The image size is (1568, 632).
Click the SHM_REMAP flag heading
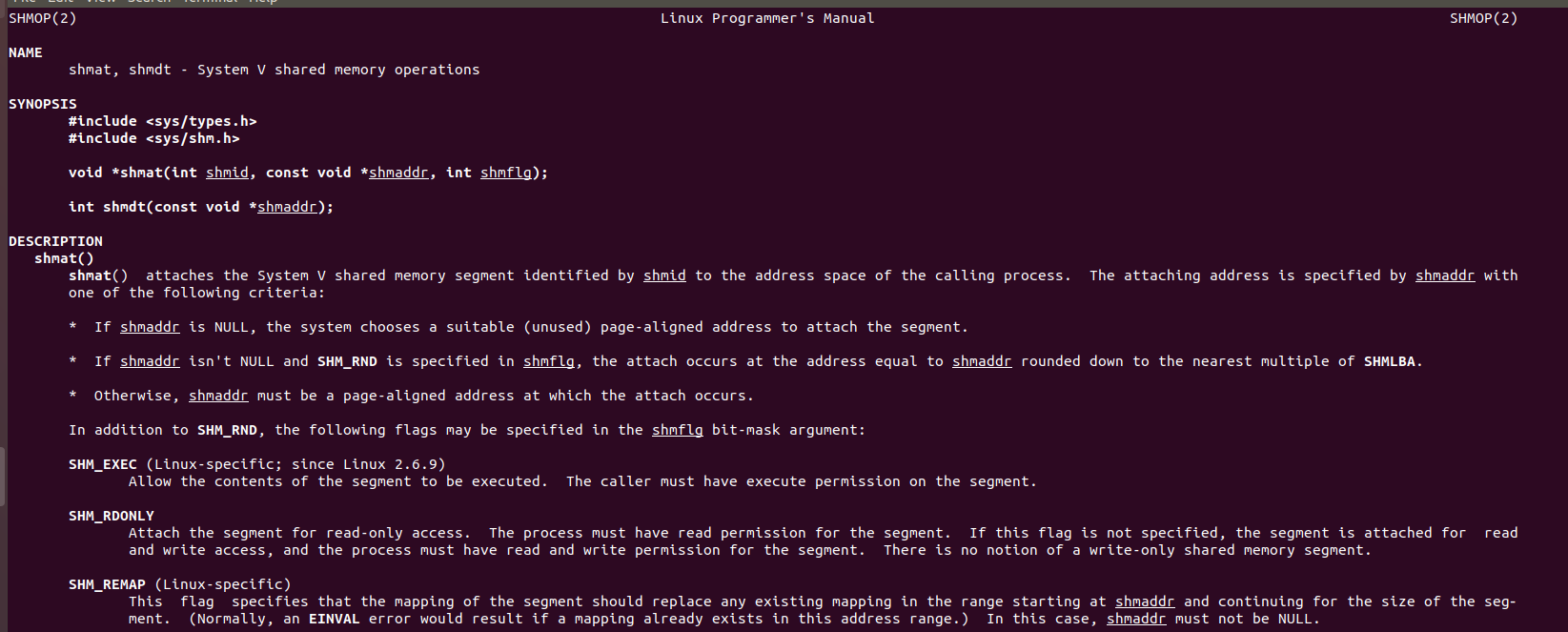coord(107,584)
